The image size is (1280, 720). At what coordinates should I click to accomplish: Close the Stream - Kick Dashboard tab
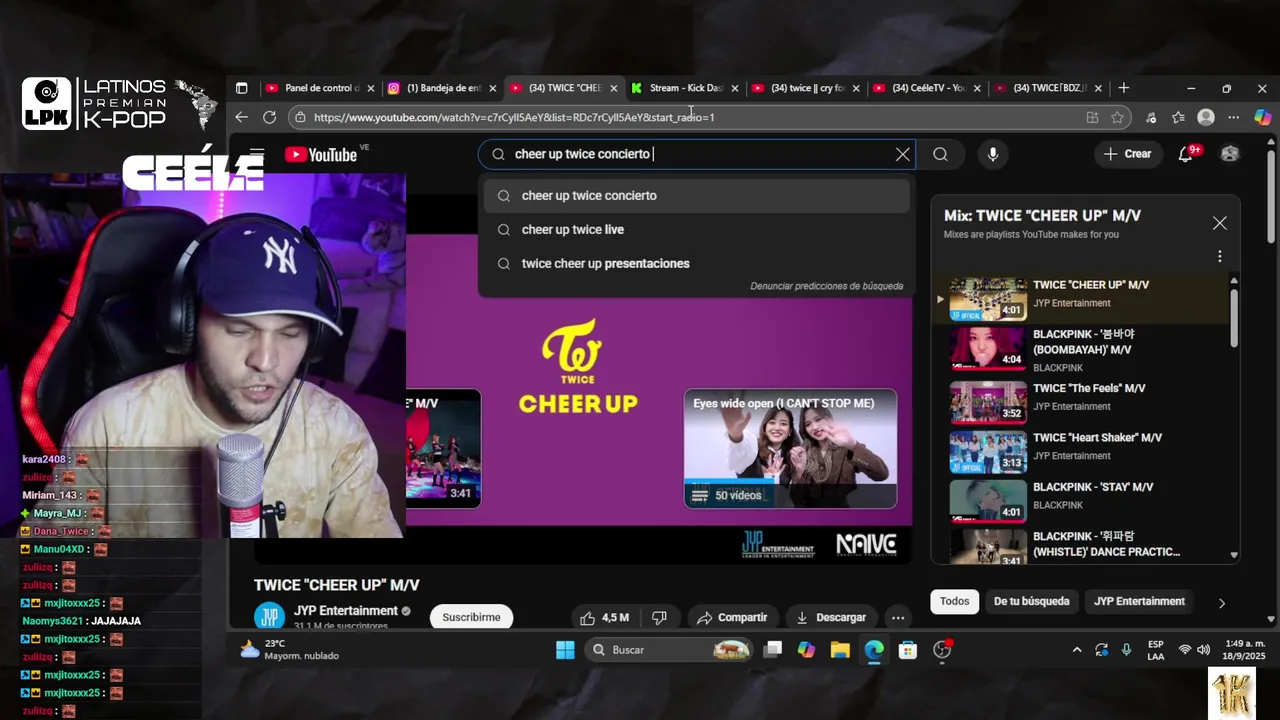[735, 88]
